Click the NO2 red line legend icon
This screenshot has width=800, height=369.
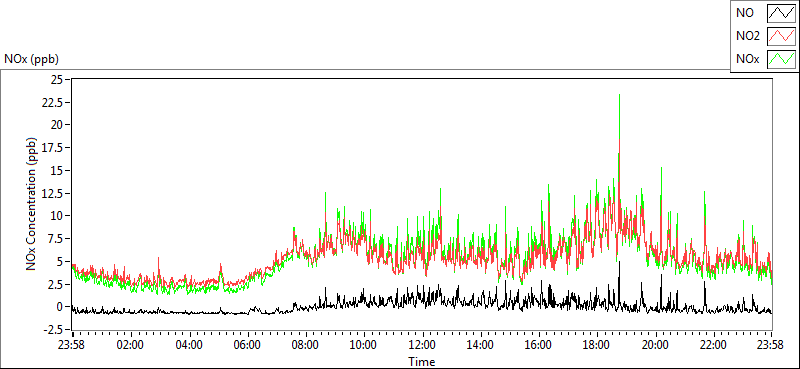point(781,36)
